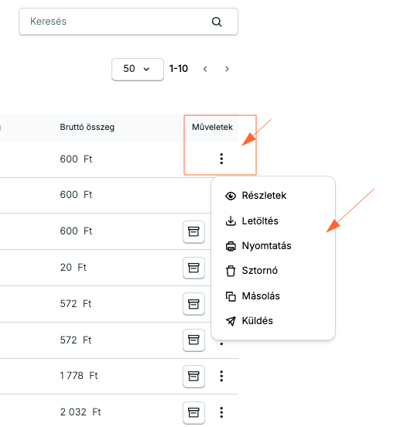Image resolution: width=404 pixels, height=427 pixels.
Task: Click the magnifier icon in Keresés field
Action: tap(217, 22)
